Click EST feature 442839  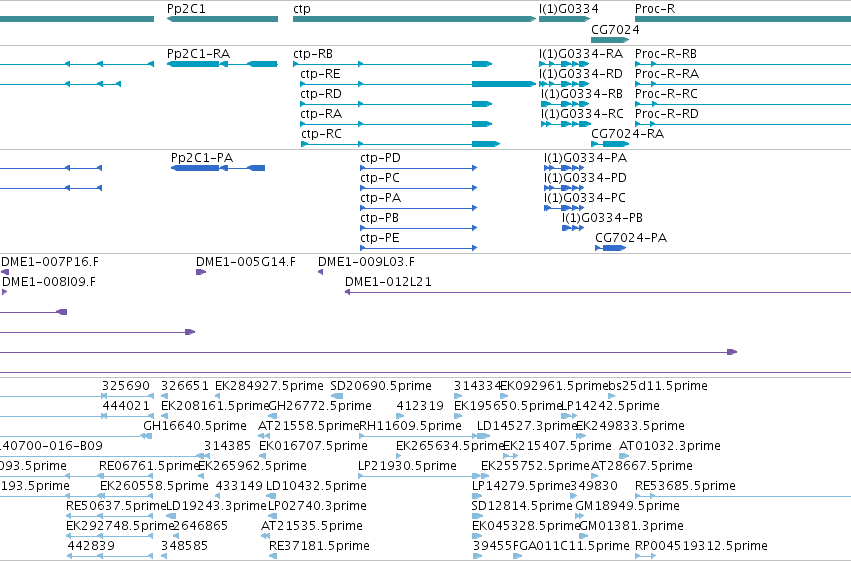pyautogui.click(x=91, y=546)
